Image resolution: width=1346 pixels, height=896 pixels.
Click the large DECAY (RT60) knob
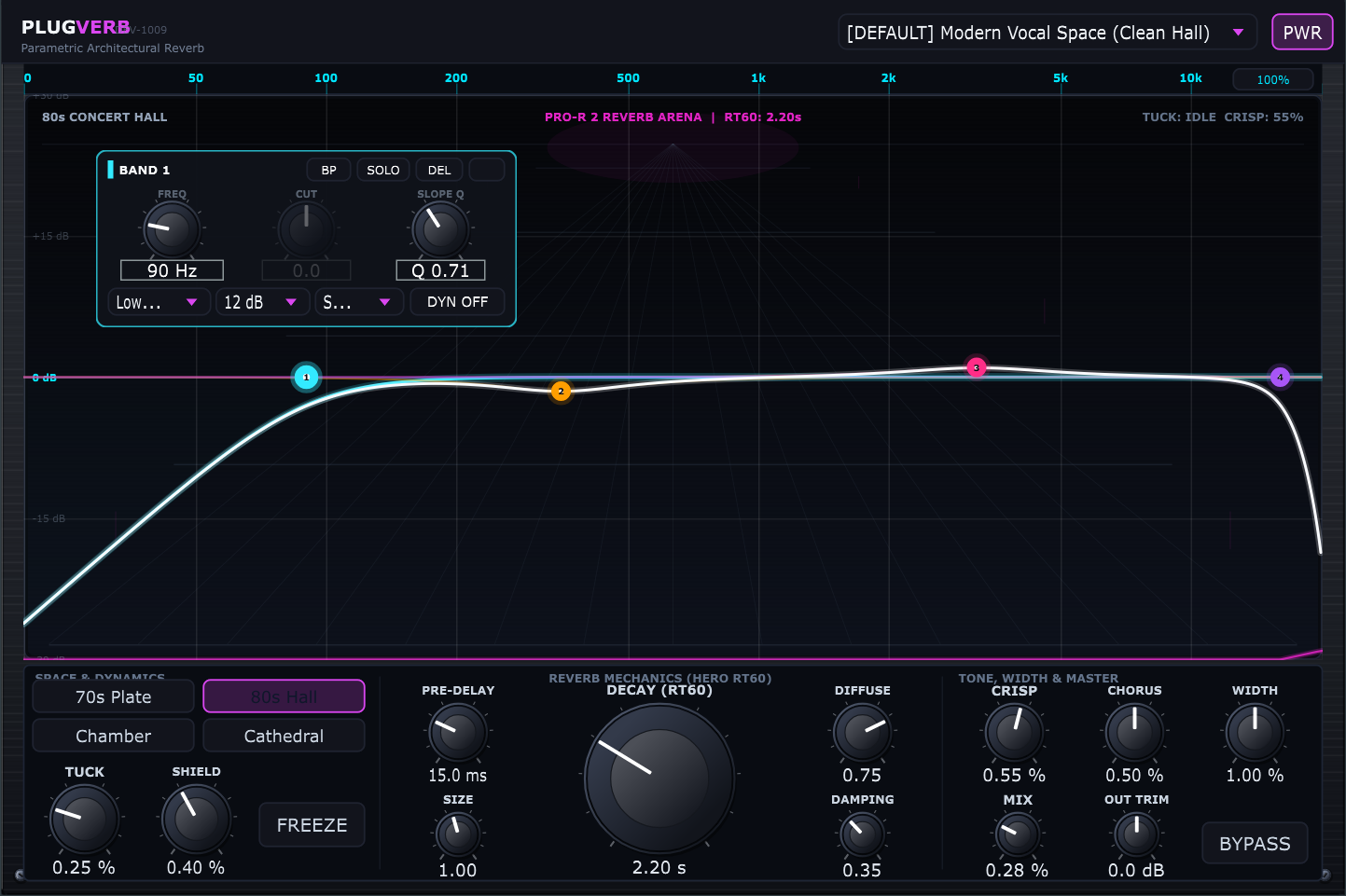coord(659,779)
